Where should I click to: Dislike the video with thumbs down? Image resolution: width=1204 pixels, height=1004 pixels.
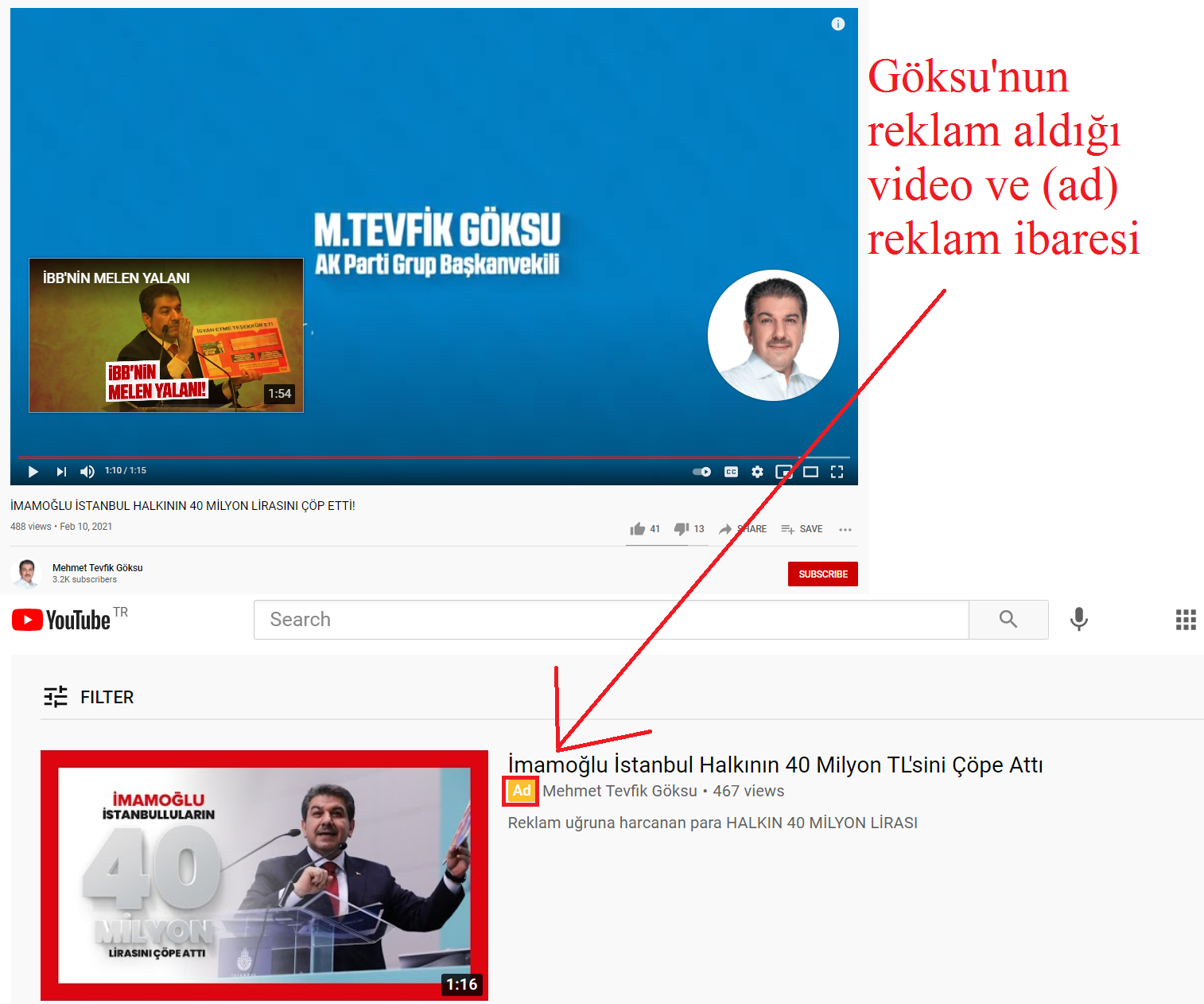click(689, 529)
